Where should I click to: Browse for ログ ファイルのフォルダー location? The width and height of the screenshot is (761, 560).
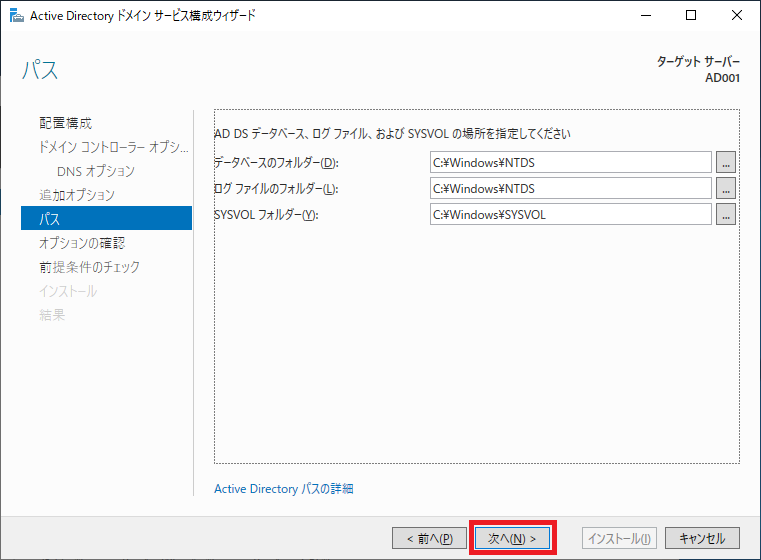[x=726, y=188]
